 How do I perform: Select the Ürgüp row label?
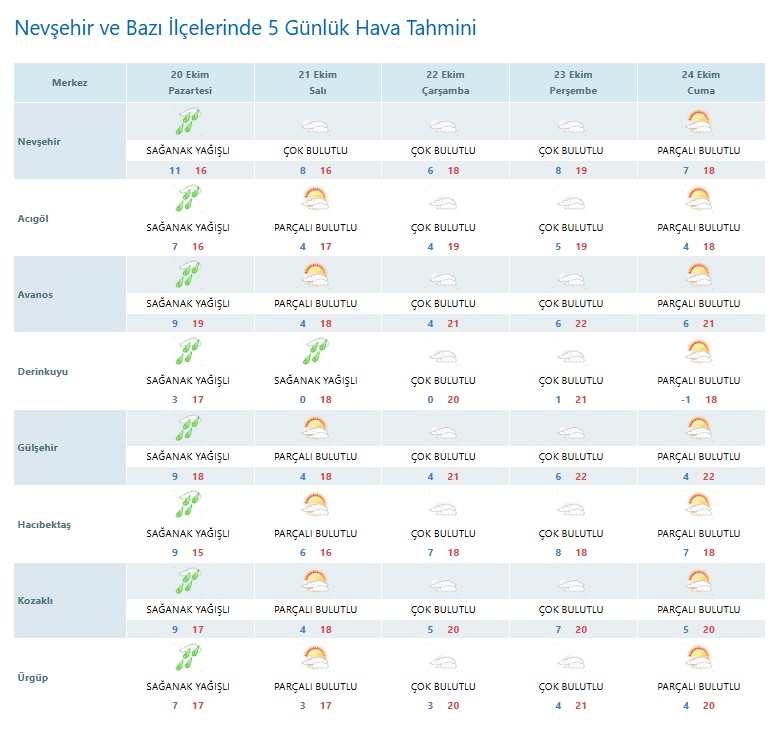[33, 677]
